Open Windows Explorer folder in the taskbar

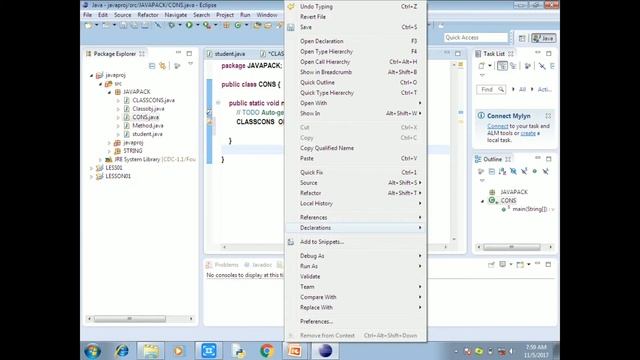(x=151, y=351)
